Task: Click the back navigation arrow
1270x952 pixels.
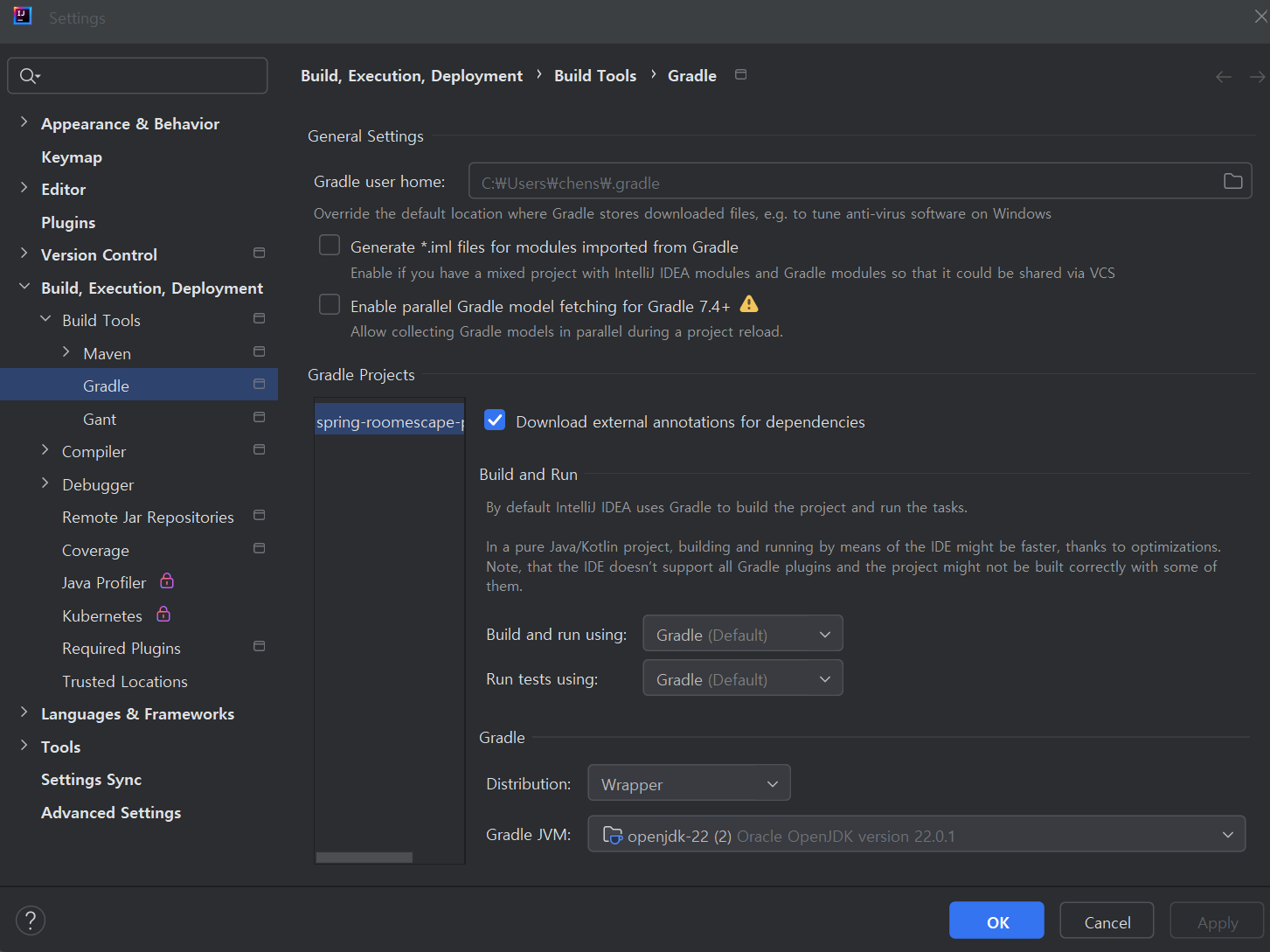Action: [x=1224, y=77]
